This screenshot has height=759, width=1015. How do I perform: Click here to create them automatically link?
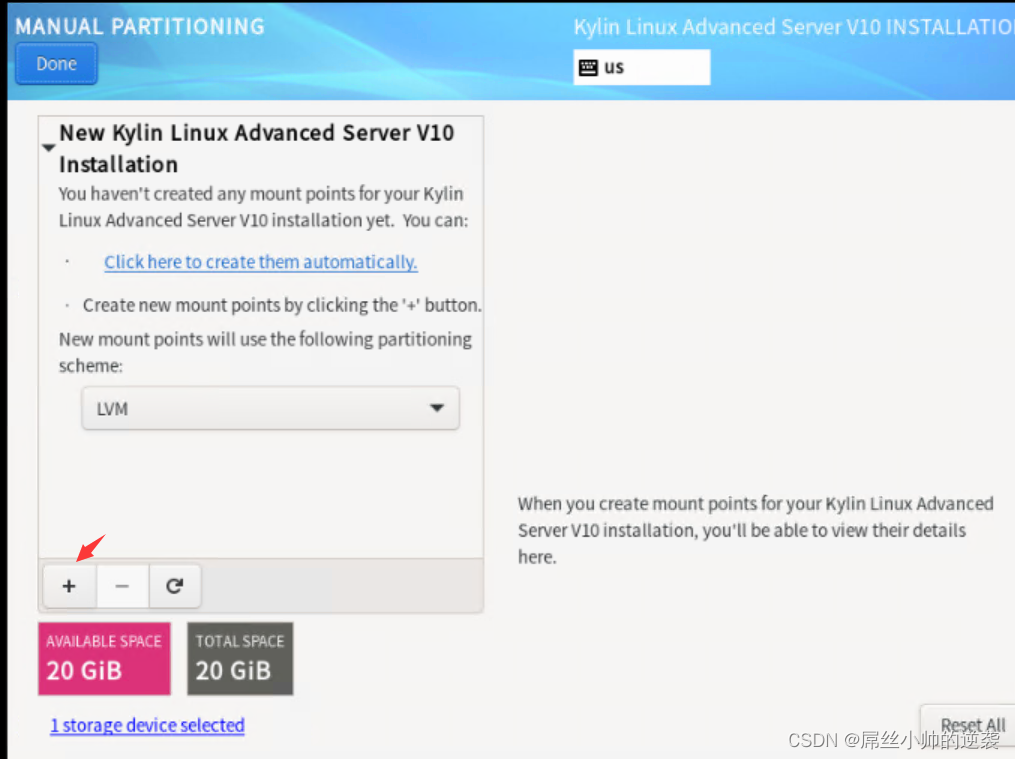tap(261, 262)
